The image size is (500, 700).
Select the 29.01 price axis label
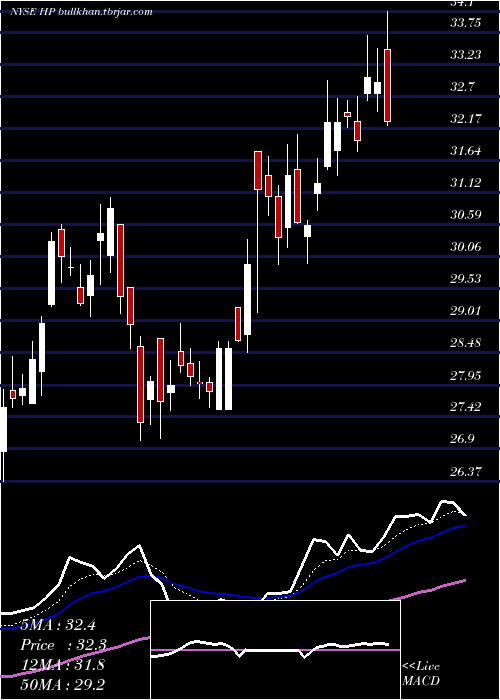click(466, 311)
